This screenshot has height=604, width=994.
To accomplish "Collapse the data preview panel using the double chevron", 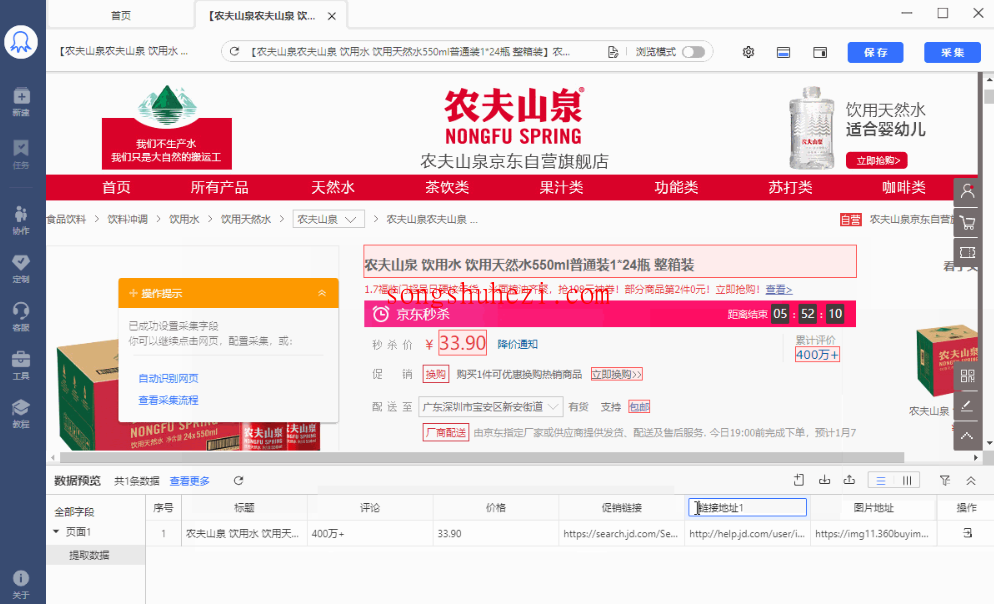I will (971, 480).
